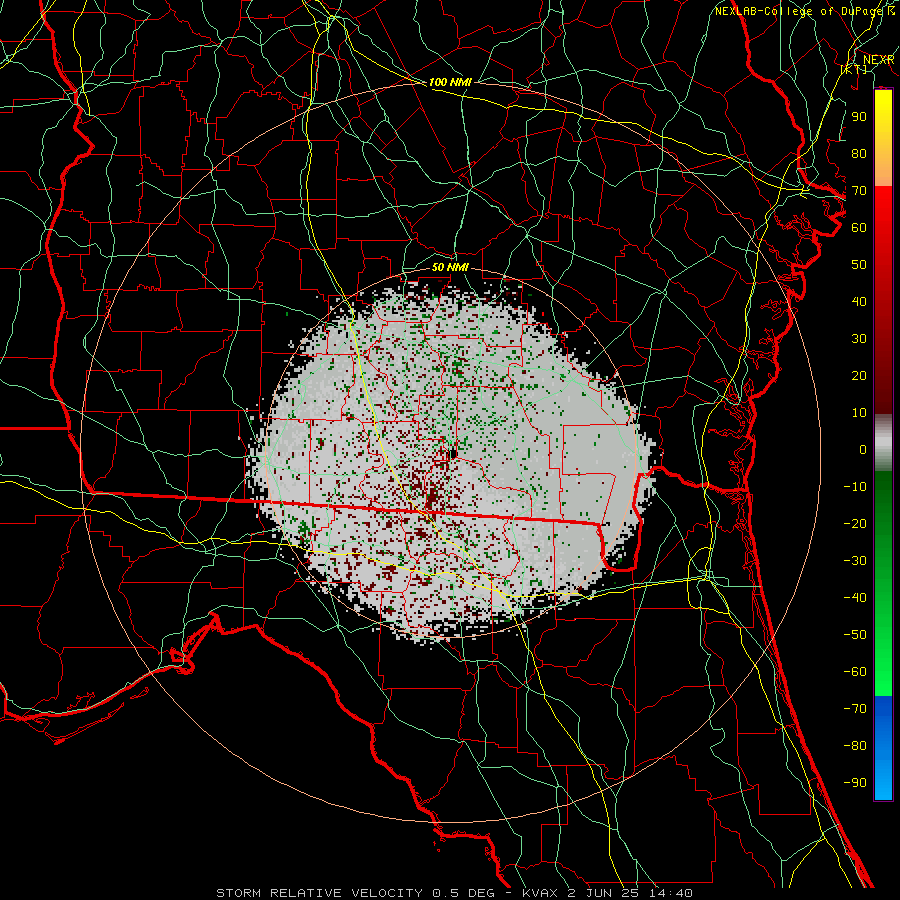The height and width of the screenshot is (900, 900).
Task: Click the gray zero-velocity segment of color bar
Action: [x=883, y=443]
